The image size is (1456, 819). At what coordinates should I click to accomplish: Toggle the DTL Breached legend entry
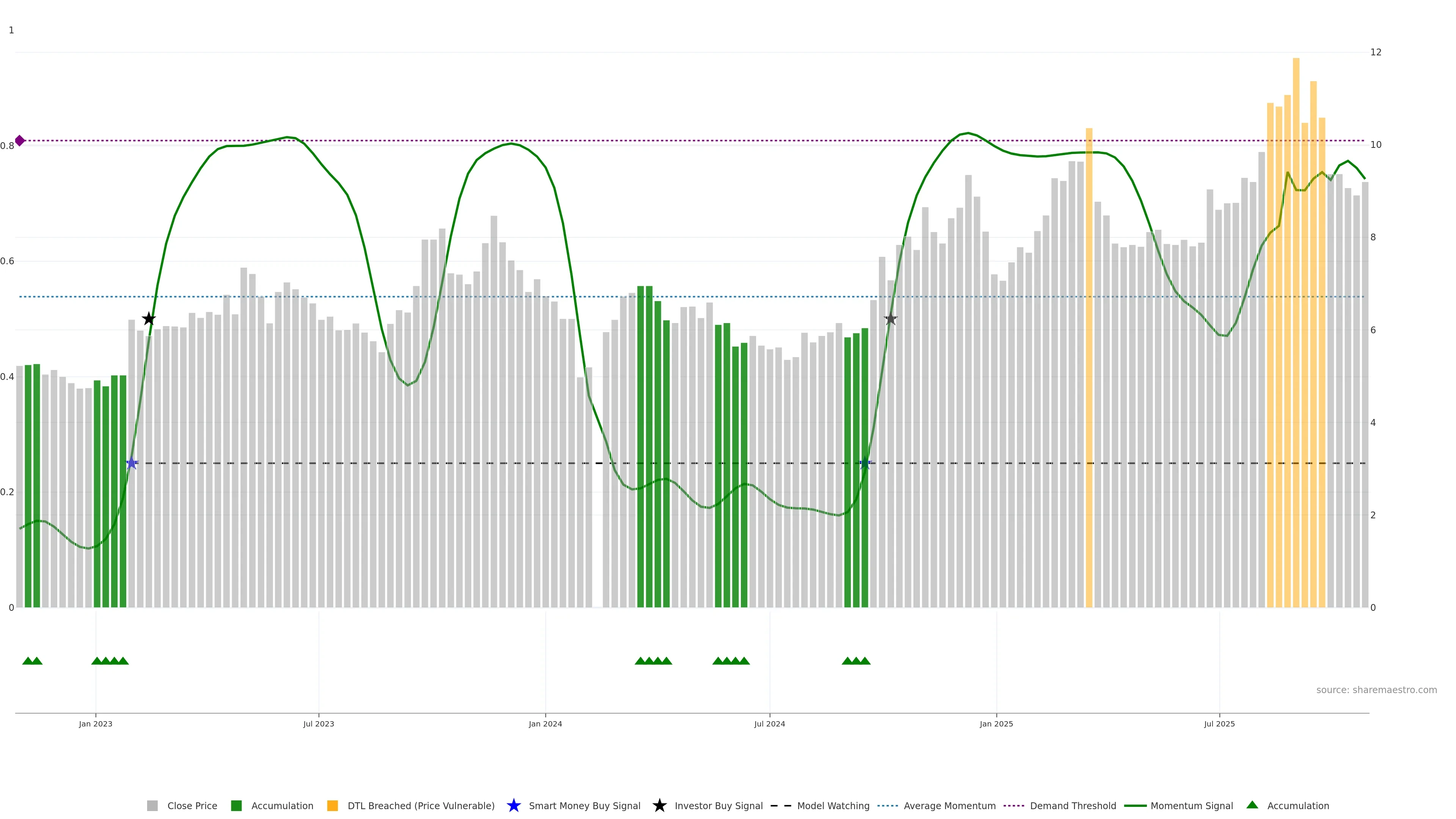pyautogui.click(x=420, y=806)
